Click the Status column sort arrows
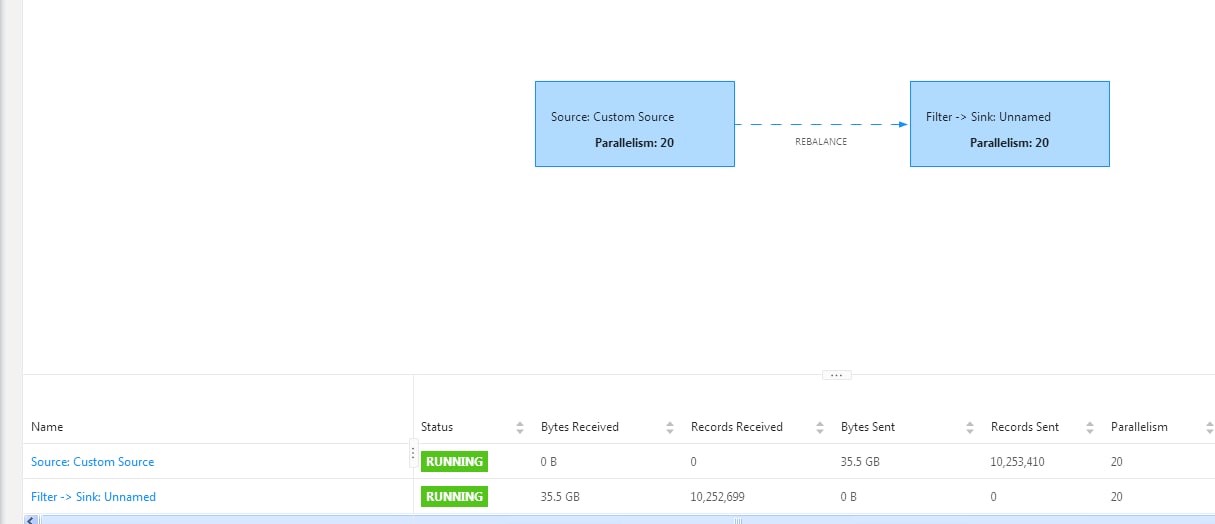 (x=519, y=427)
